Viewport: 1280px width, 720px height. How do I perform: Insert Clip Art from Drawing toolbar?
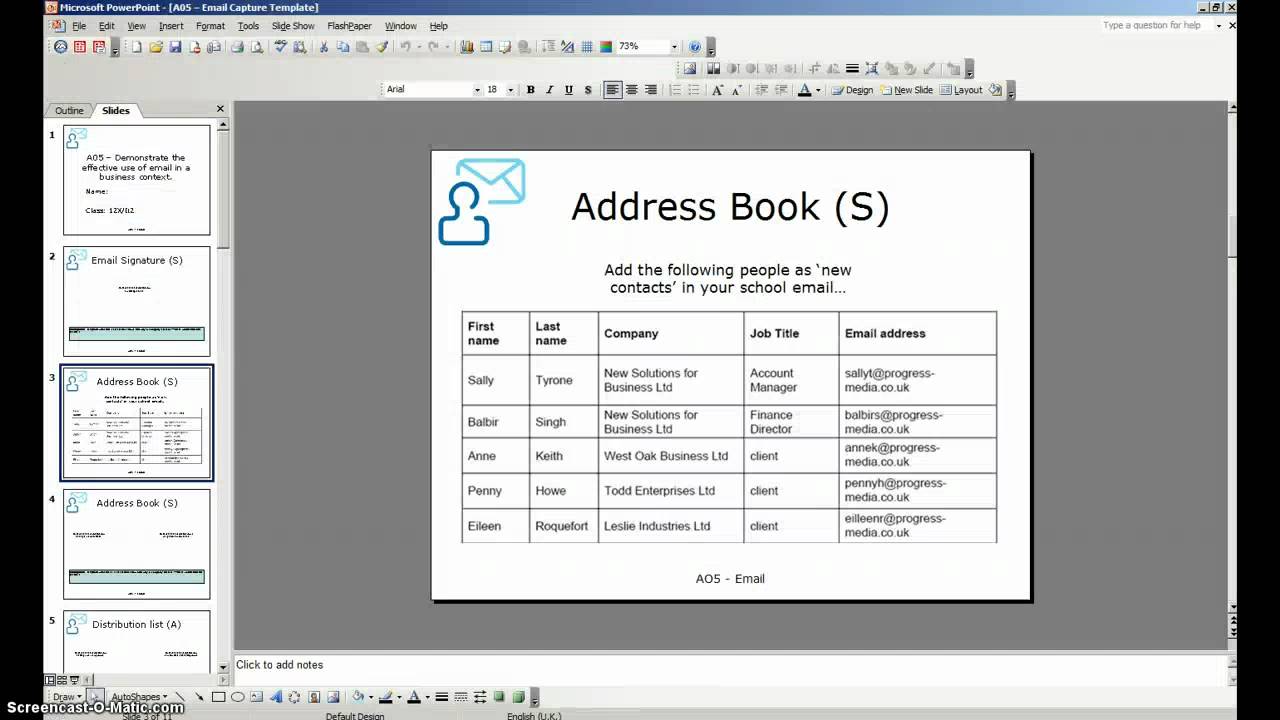pyautogui.click(x=314, y=697)
